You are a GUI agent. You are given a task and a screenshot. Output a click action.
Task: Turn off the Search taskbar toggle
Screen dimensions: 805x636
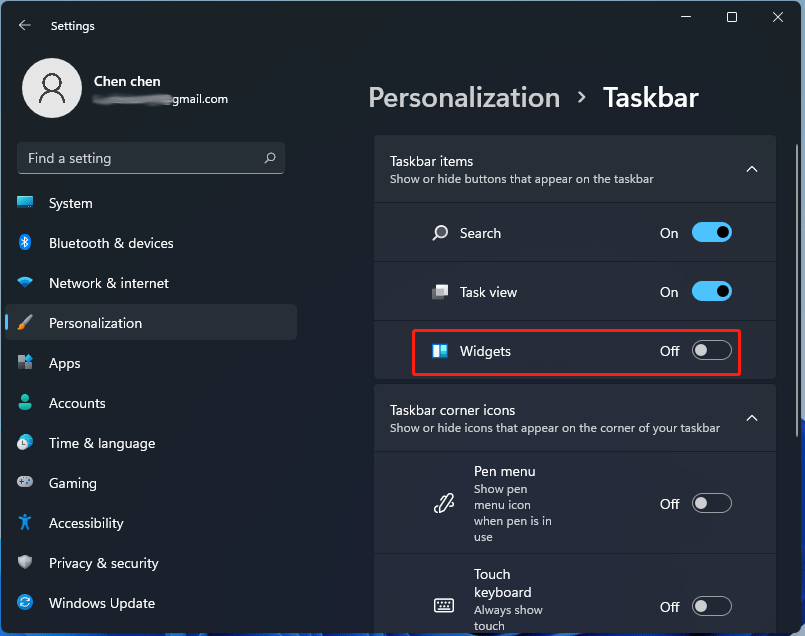point(711,233)
